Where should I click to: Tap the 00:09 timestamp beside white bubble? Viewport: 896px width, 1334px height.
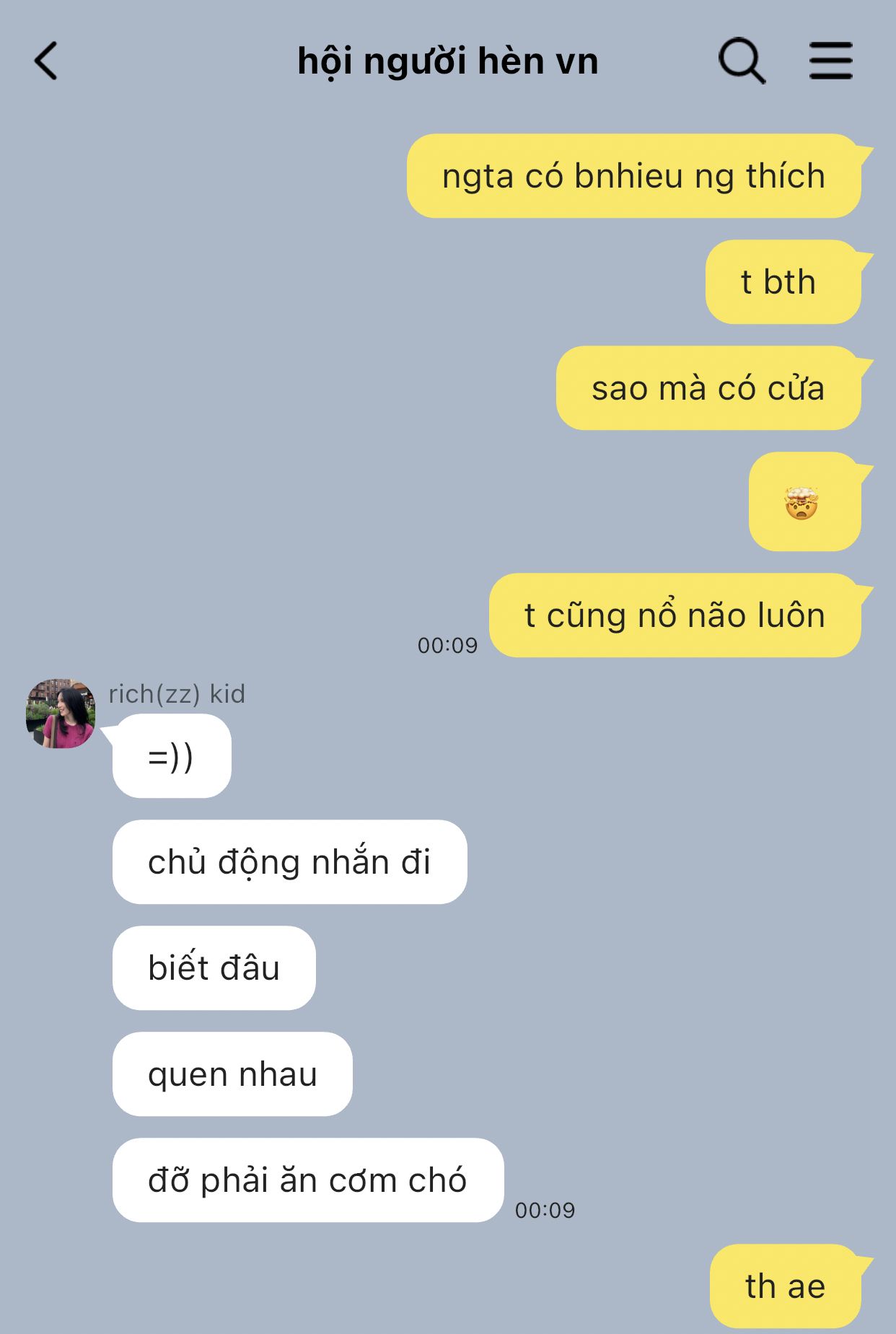tap(545, 1211)
